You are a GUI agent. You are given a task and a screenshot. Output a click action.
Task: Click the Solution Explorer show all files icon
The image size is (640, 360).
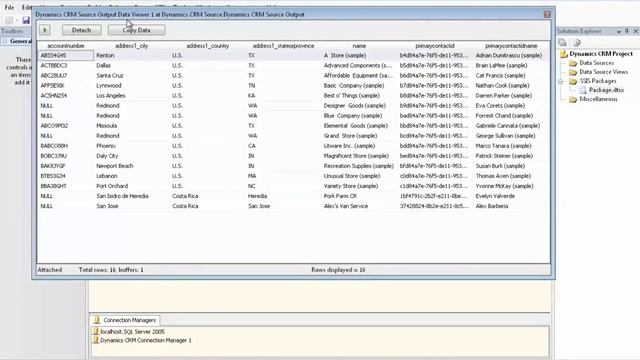click(577, 42)
